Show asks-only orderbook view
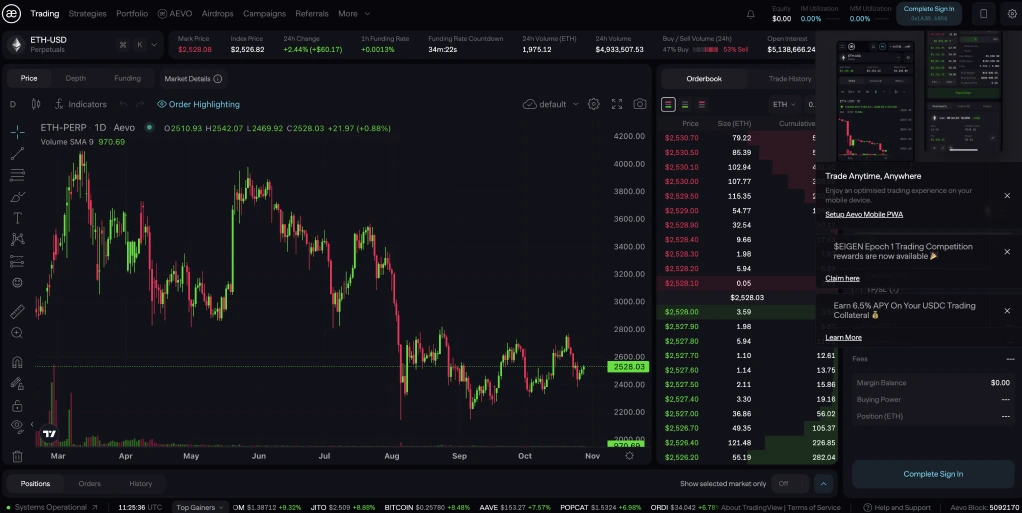Viewport: 1022px width, 513px height. point(702,104)
